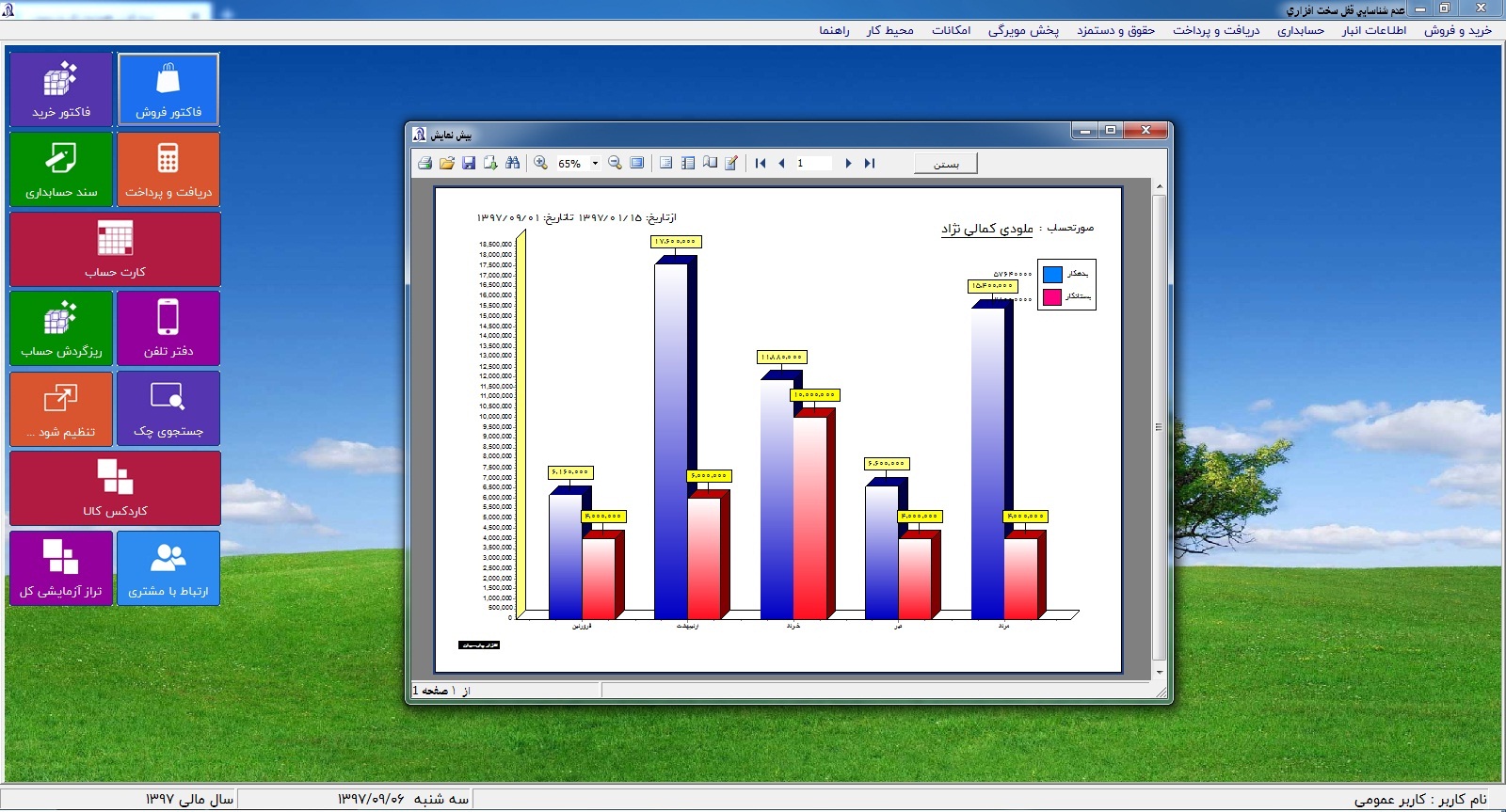
Task: Open the سند حسابداری accounting document tile
Action: click(x=61, y=169)
